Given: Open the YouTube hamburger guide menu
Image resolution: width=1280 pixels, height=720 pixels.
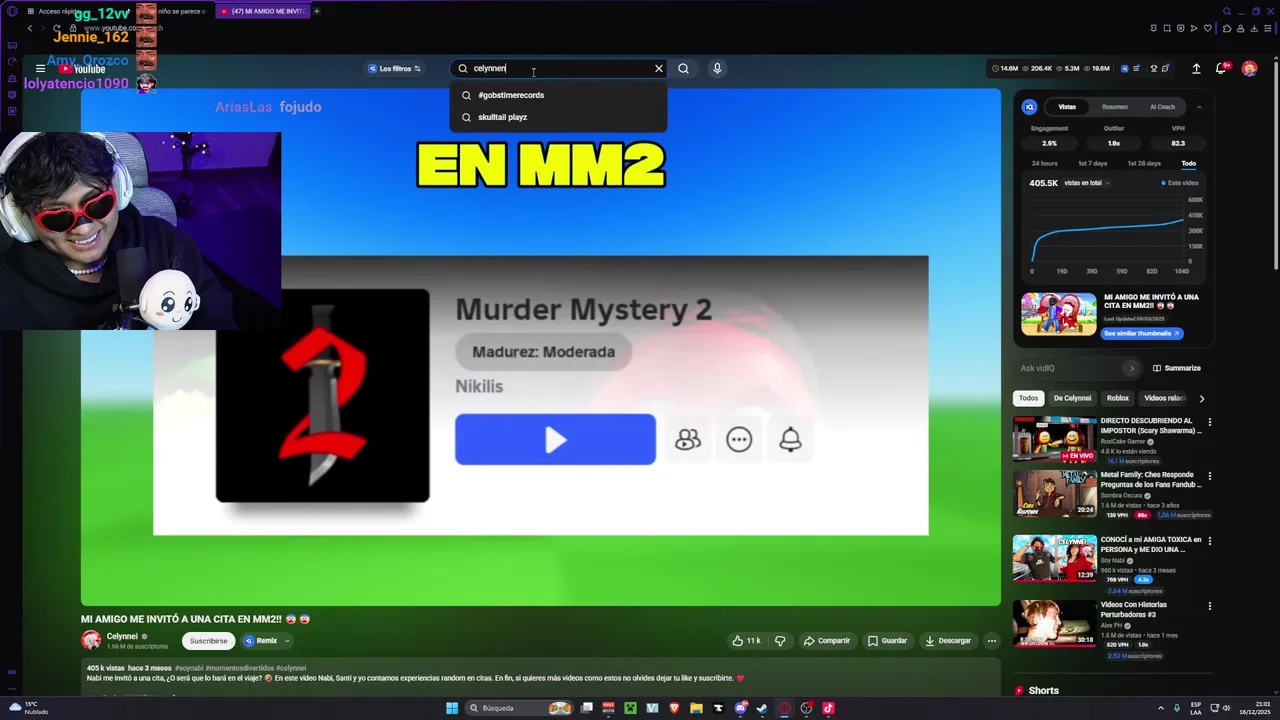Looking at the screenshot, I should point(40,69).
